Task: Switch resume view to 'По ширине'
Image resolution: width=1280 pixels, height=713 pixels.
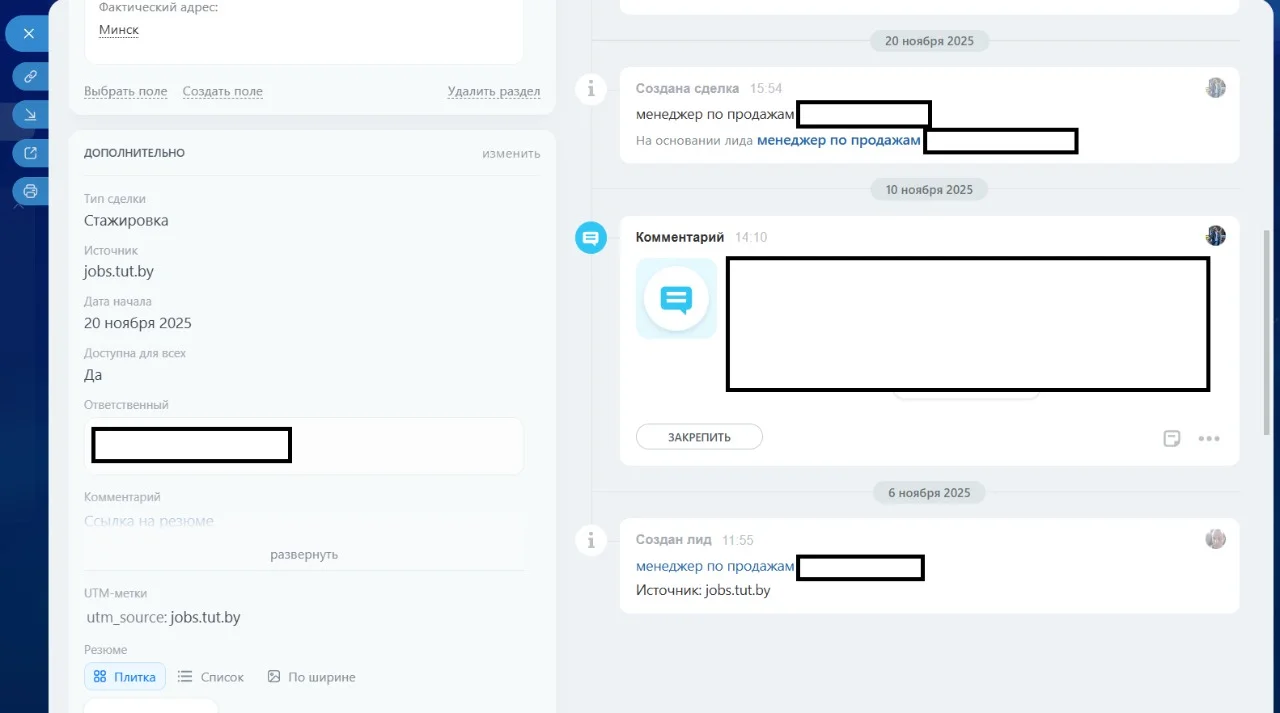Action: click(311, 677)
